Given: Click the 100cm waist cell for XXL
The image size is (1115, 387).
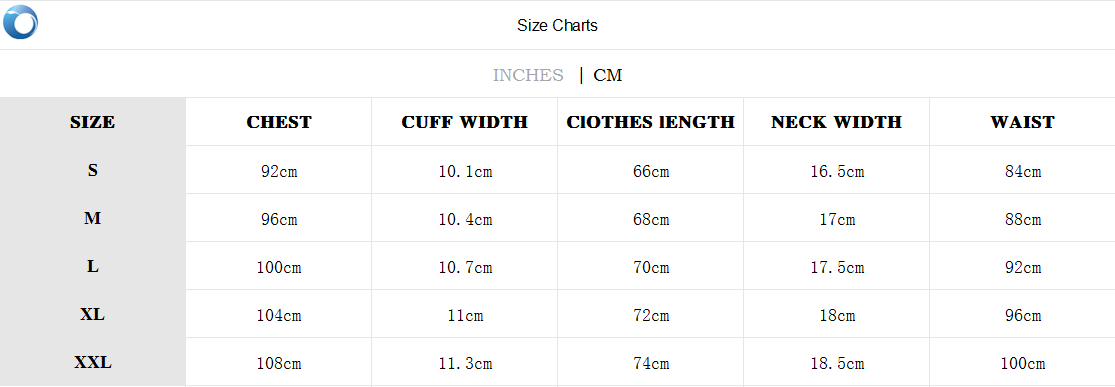Looking at the screenshot, I should pyautogui.click(x=1023, y=364).
